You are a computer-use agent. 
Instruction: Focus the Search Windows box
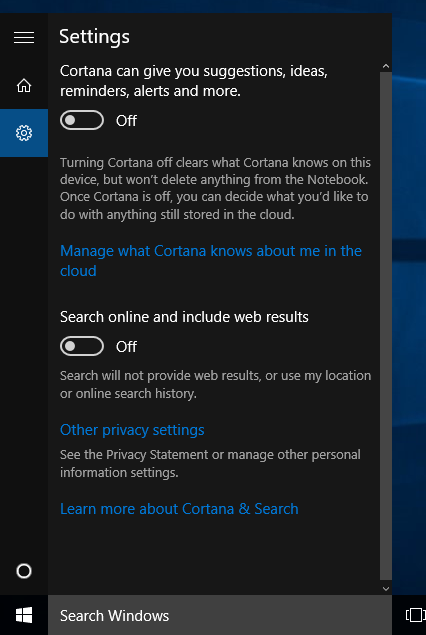coord(220,615)
